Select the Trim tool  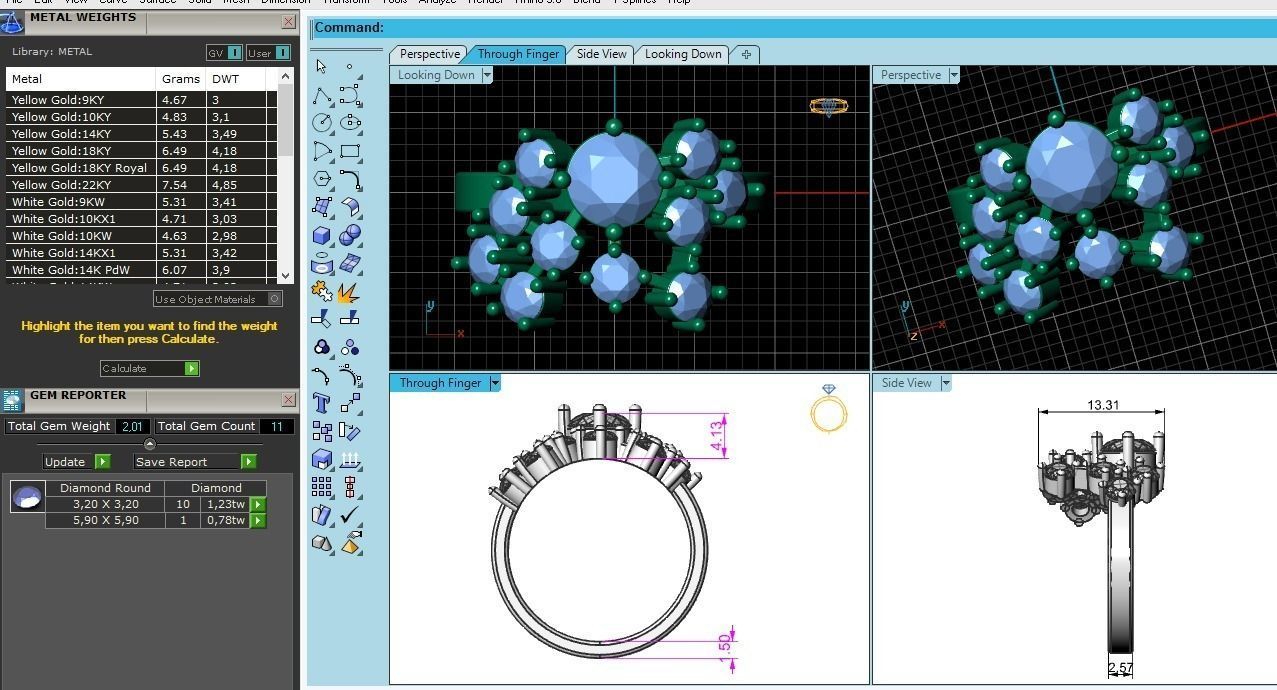click(322, 319)
